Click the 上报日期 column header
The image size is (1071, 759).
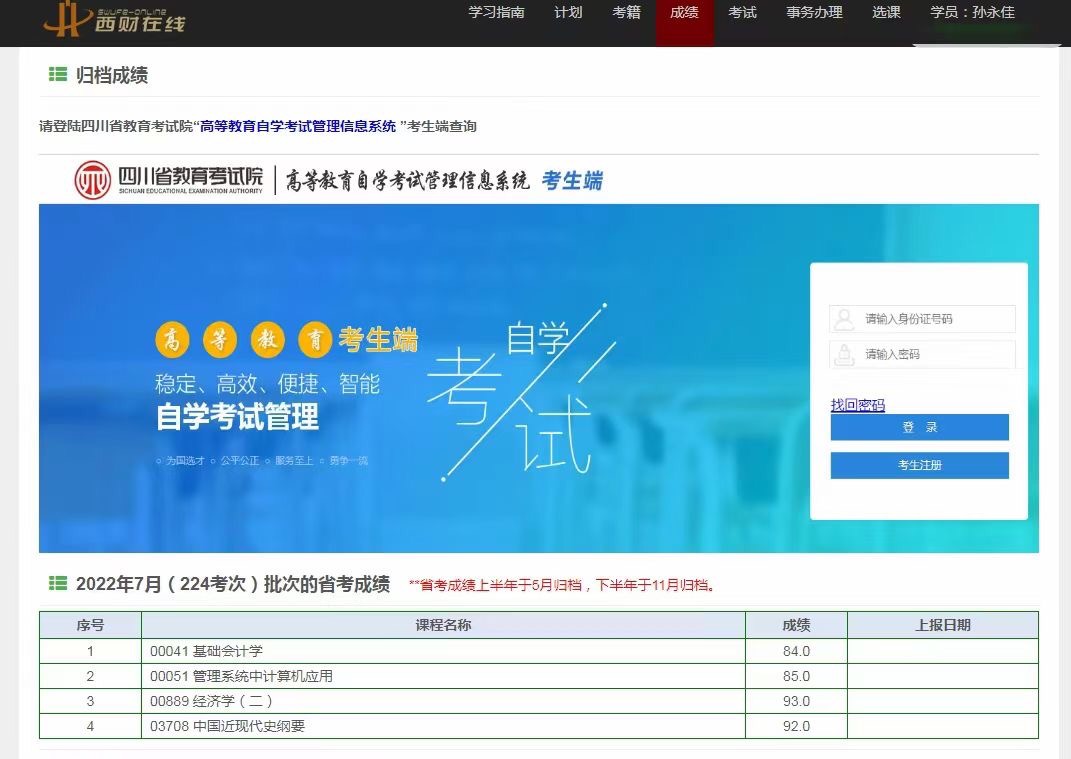tap(943, 625)
